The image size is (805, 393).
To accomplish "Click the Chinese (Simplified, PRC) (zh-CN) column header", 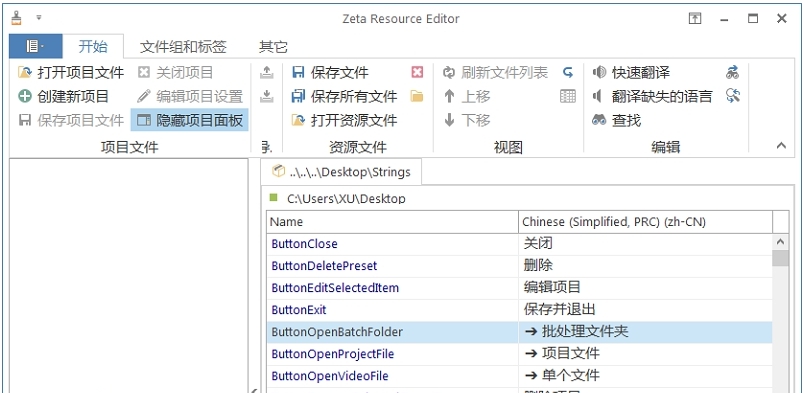I will click(x=645, y=222).
